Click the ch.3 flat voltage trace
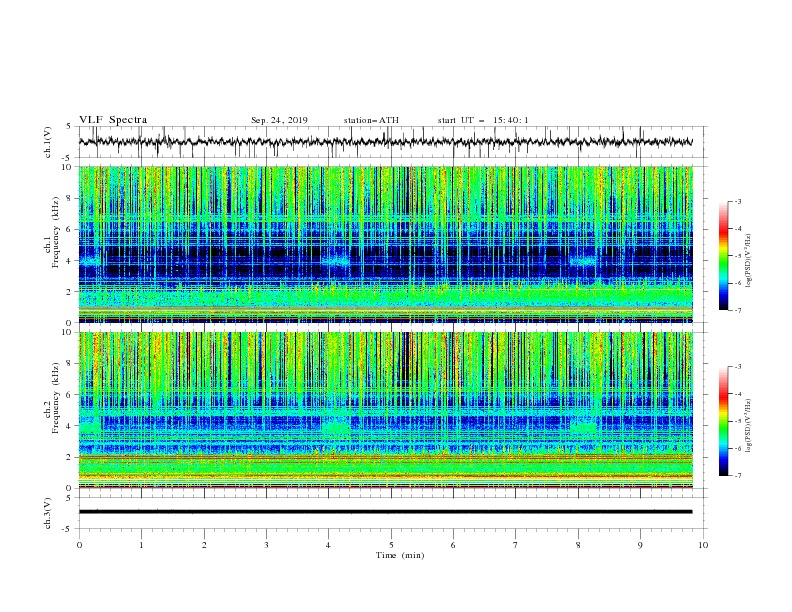Screen dimensions: 792x612 [x=386, y=512]
